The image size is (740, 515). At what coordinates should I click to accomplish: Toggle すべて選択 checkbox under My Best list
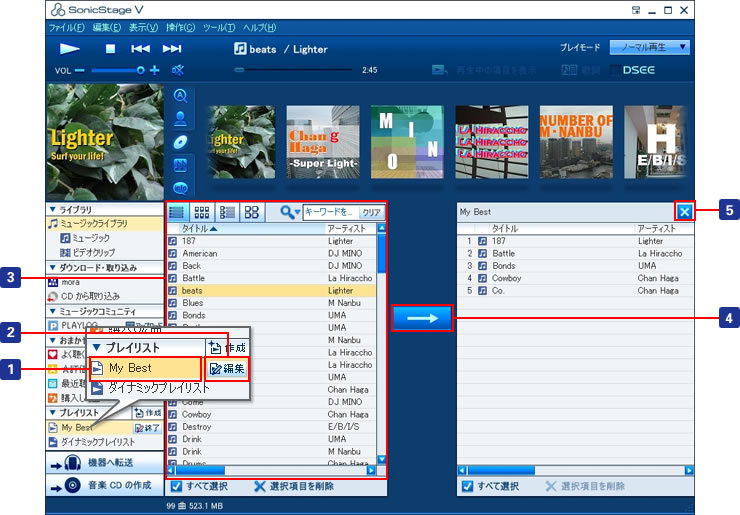click(467, 487)
